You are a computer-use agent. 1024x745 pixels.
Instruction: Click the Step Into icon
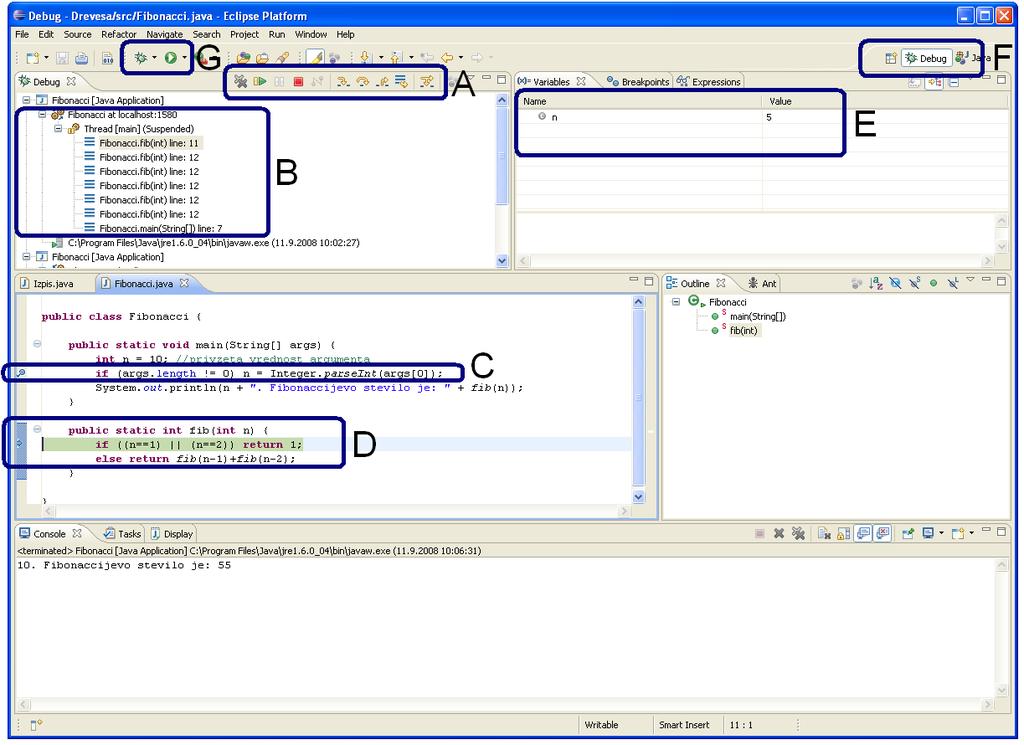tap(343, 82)
